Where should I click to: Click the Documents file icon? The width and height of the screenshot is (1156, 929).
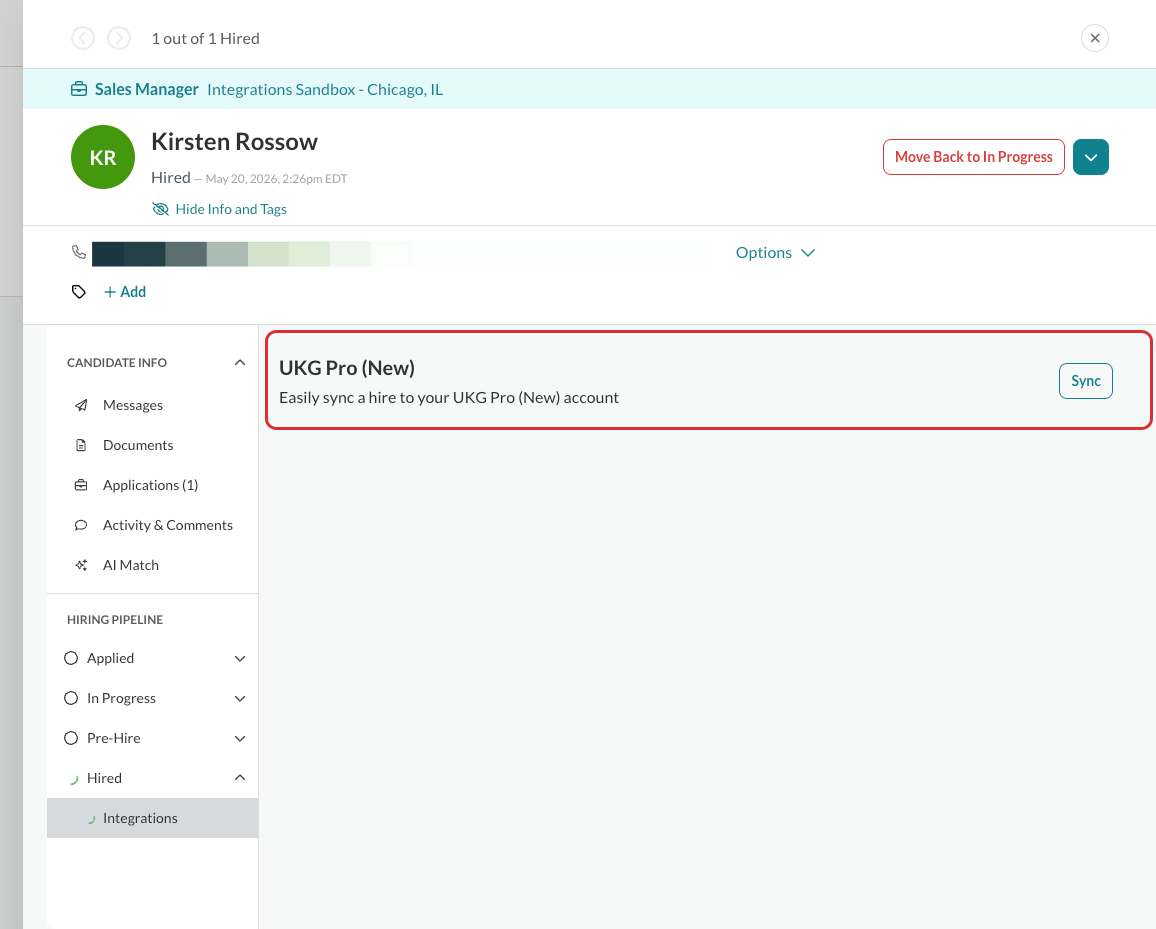(81, 445)
